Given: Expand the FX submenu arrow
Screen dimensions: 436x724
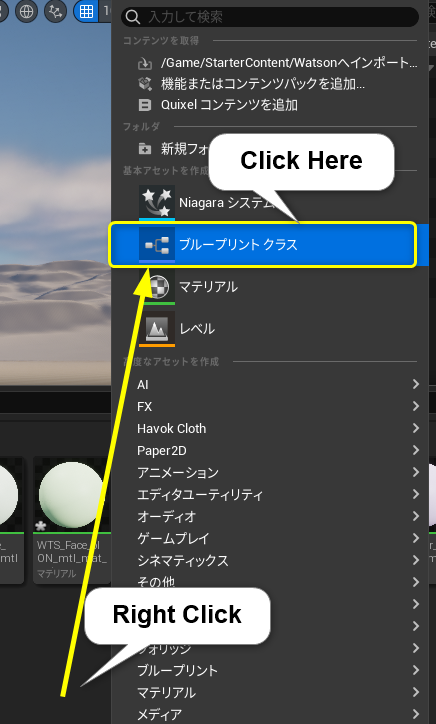Looking at the screenshot, I should click(x=416, y=406).
